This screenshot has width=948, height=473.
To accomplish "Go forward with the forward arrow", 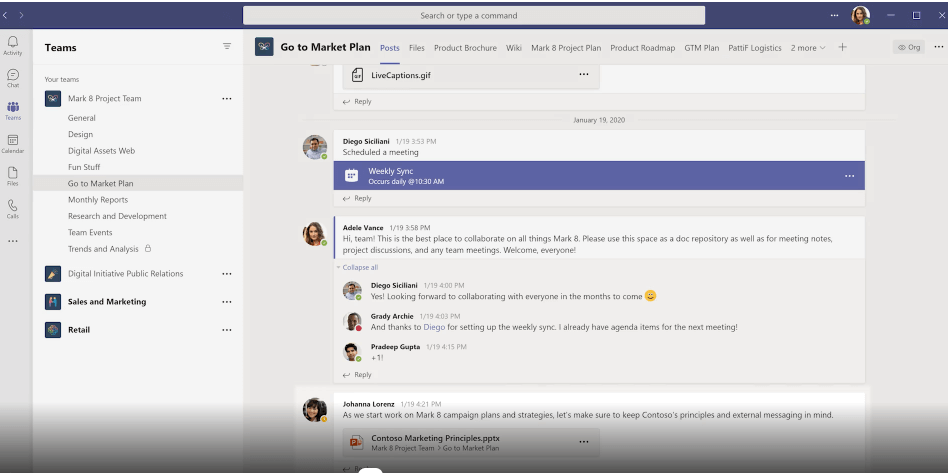I will tap(21, 15).
